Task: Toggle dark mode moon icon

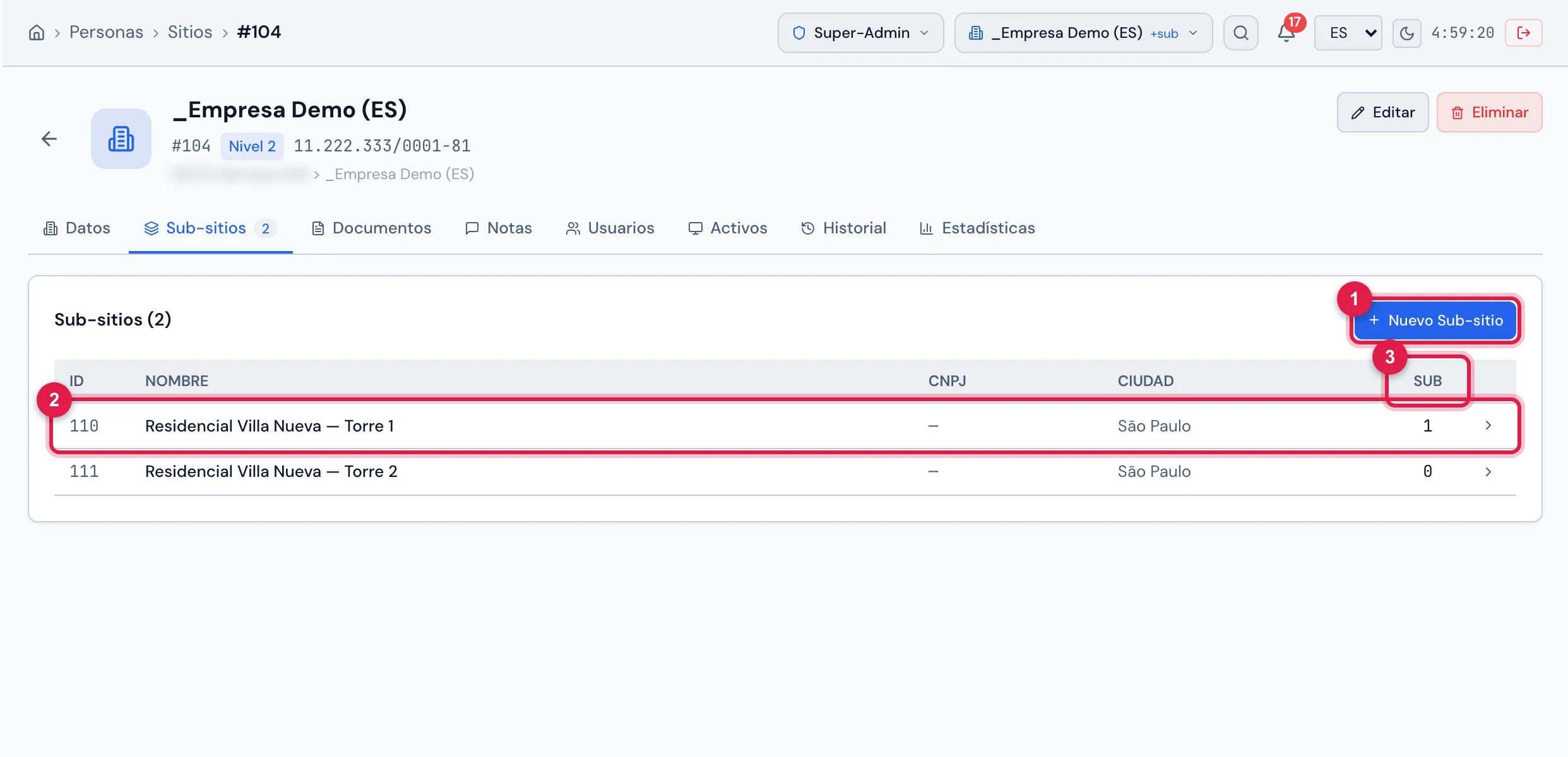Action: [x=1407, y=33]
